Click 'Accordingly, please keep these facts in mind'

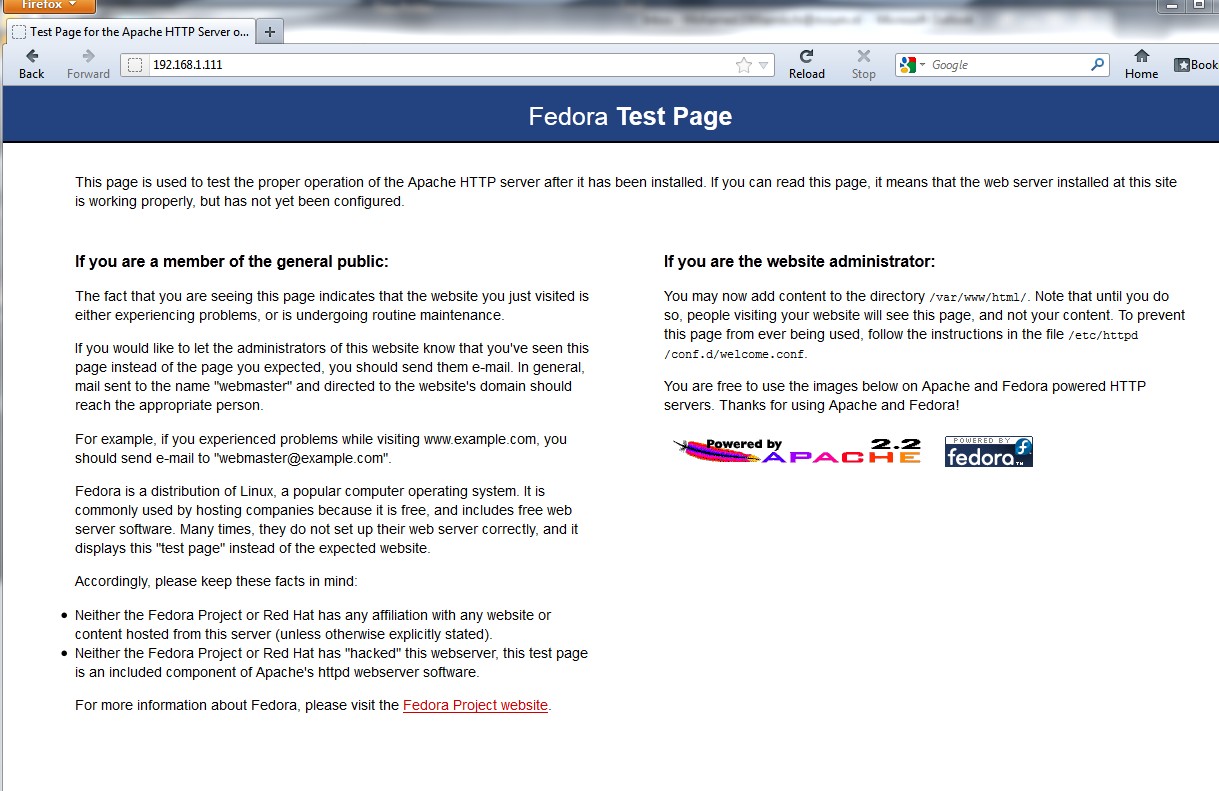click(x=216, y=581)
